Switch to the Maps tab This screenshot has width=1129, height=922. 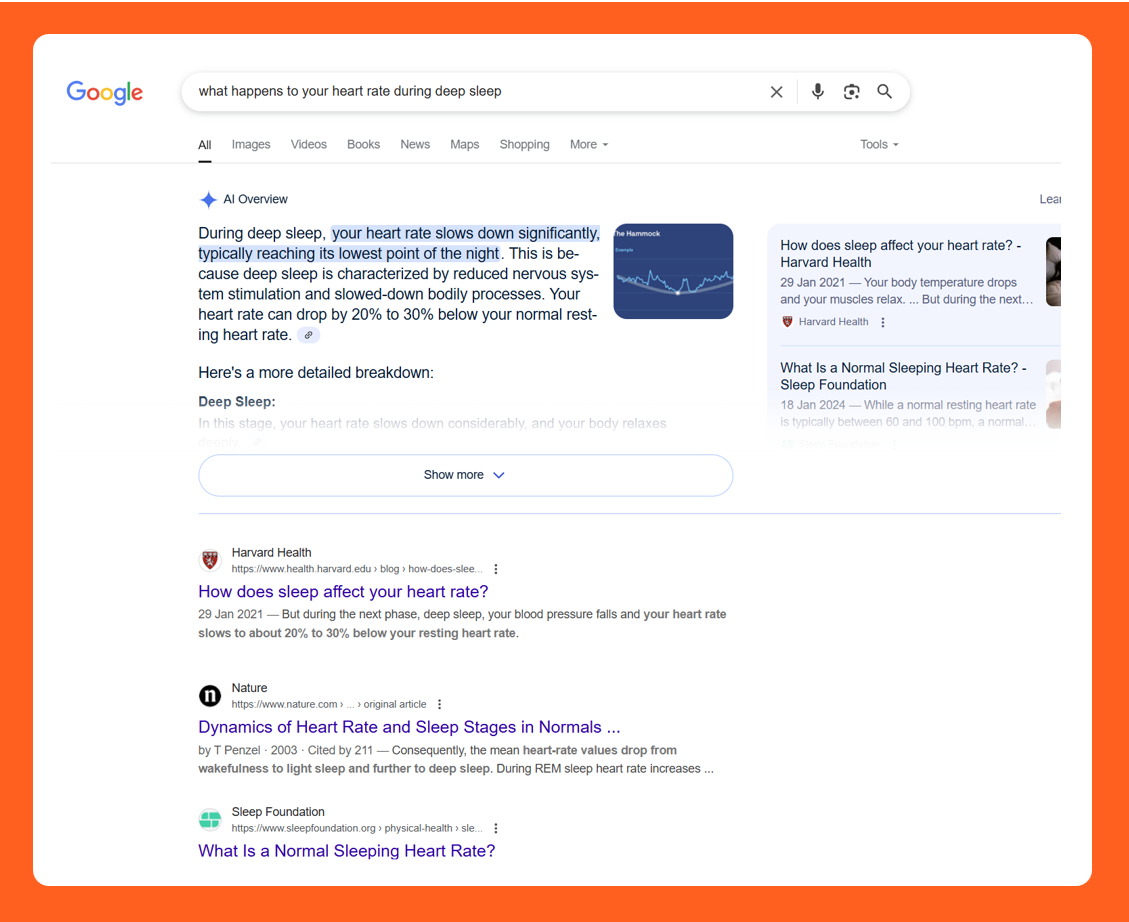tap(464, 145)
